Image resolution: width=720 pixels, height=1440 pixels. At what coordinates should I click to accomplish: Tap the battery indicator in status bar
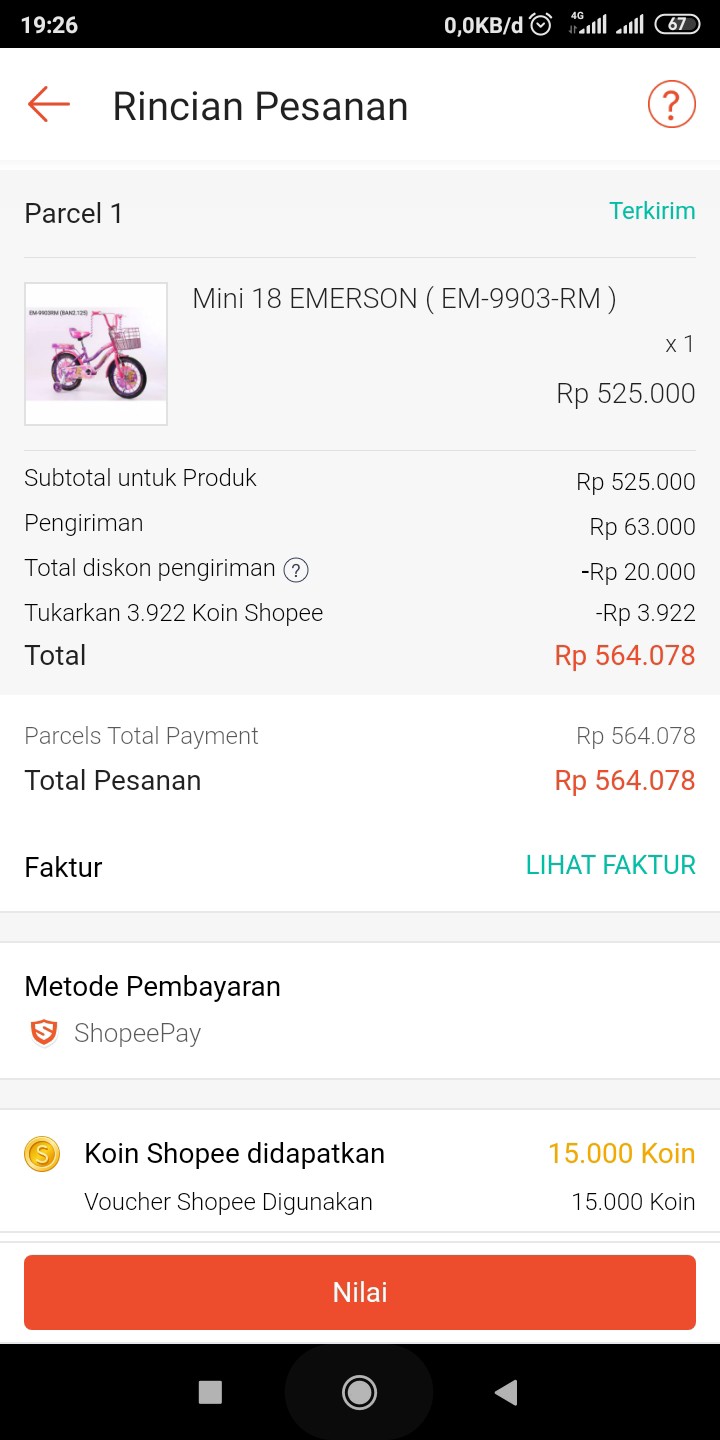tap(677, 24)
